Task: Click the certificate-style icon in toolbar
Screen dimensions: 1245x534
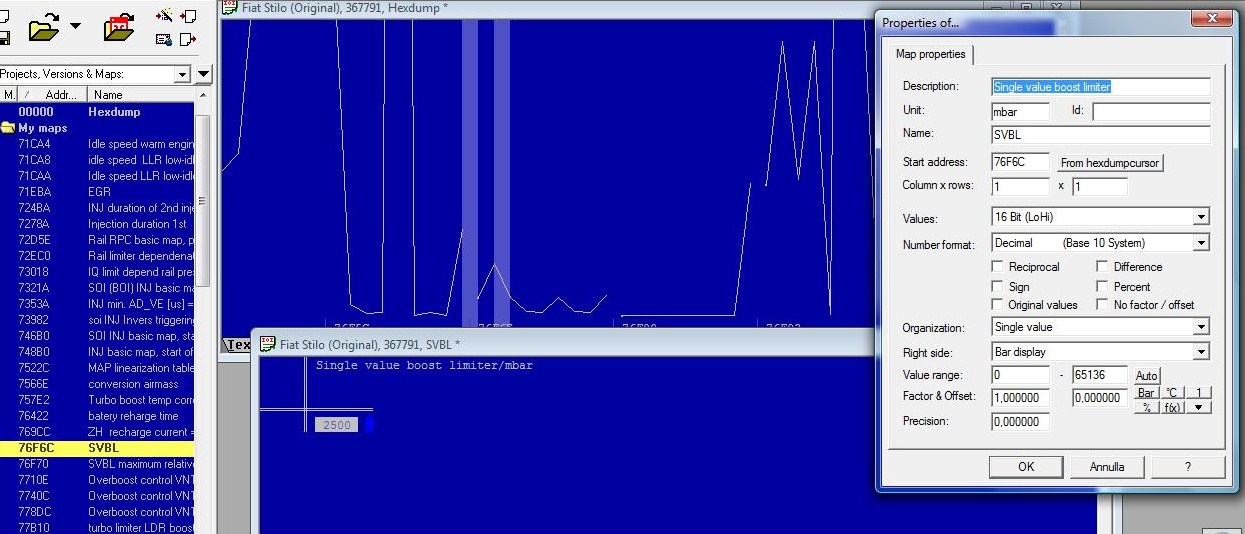Action: tap(163, 39)
